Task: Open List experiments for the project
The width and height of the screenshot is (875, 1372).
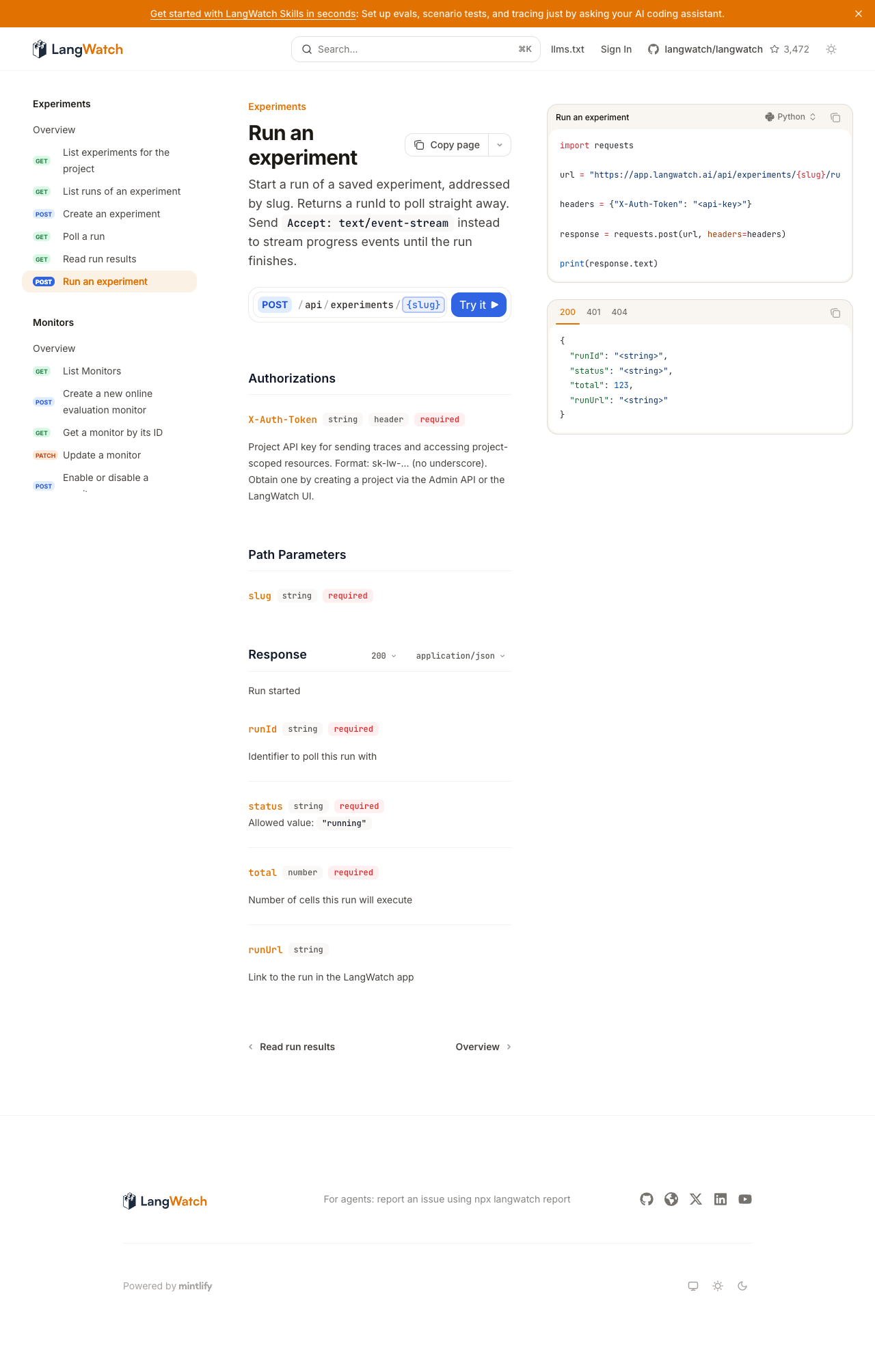Action: [109, 161]
